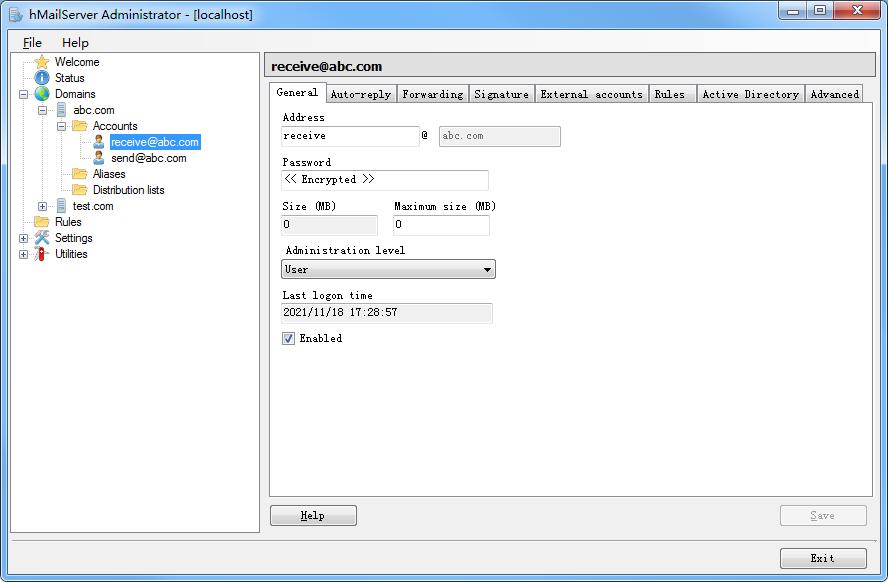Click the Welcome star icon
Viewport: 888px width, 582px height.
pos(42,62)
